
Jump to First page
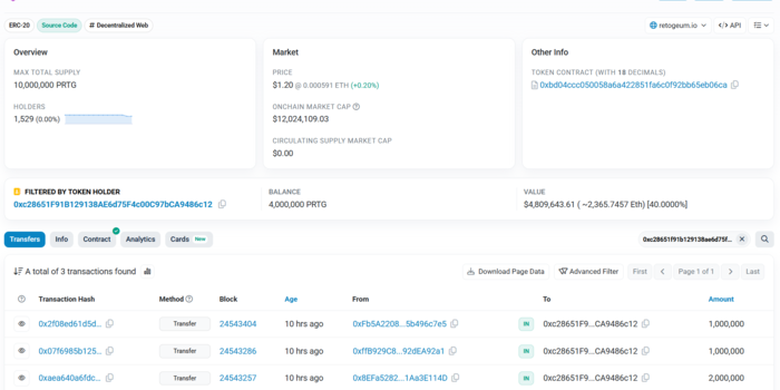tap(640, 272)
